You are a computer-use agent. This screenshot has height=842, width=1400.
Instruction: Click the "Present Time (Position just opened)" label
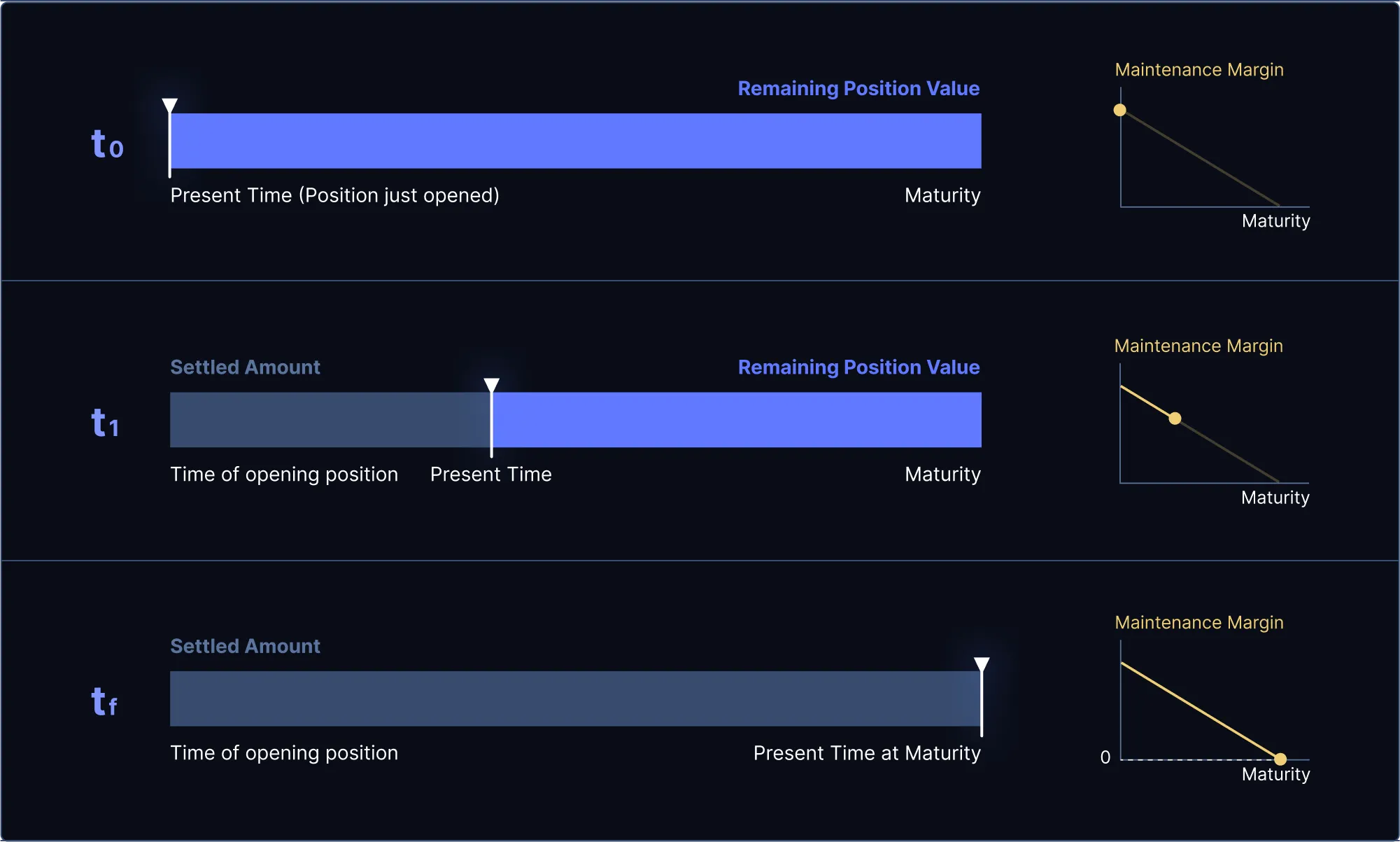click(x=334, y=195)
